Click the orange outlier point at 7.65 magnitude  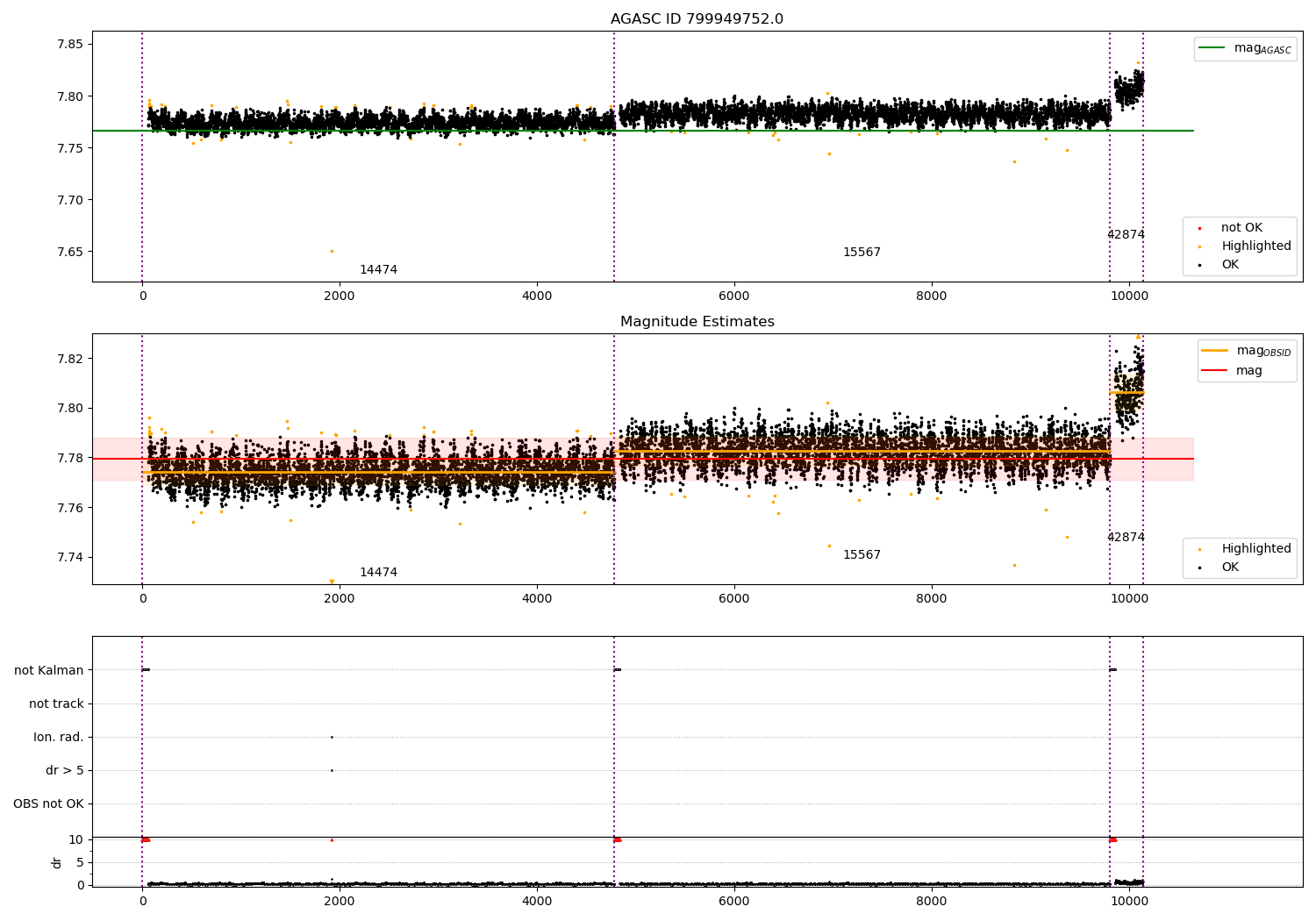click(332, 251)
